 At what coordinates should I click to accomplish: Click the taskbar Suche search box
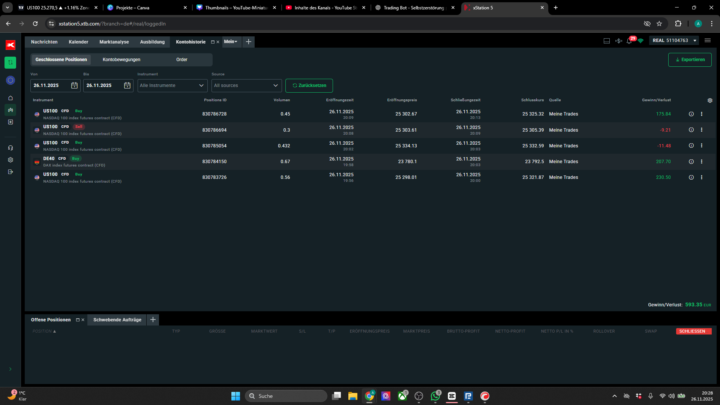(x=286, y=396)
